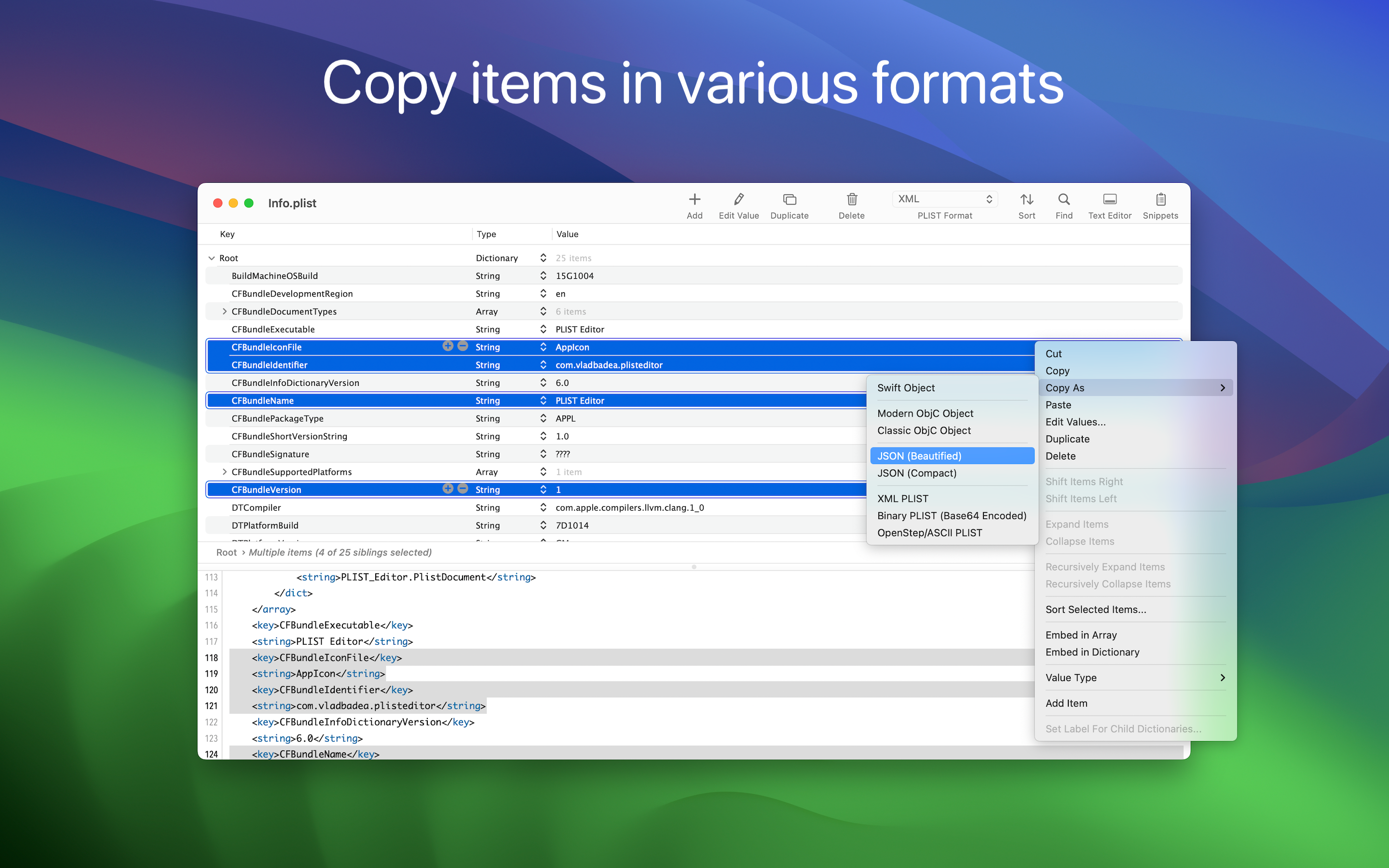Image resolution: width=1389 pixels, height=868 pixels.
Task: Open type stepper for BuildMachineOSBuild row
Action: click(543, 276)
